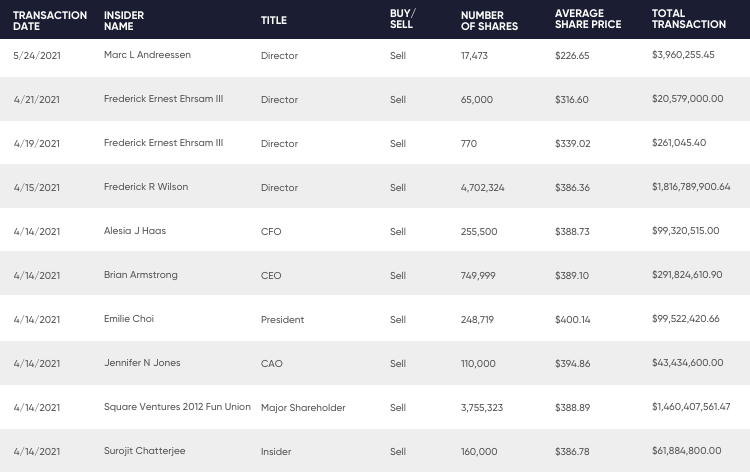Click the Buy/Sell column header
This screenshot has width=750, height=472.
[x=402, y=19]
